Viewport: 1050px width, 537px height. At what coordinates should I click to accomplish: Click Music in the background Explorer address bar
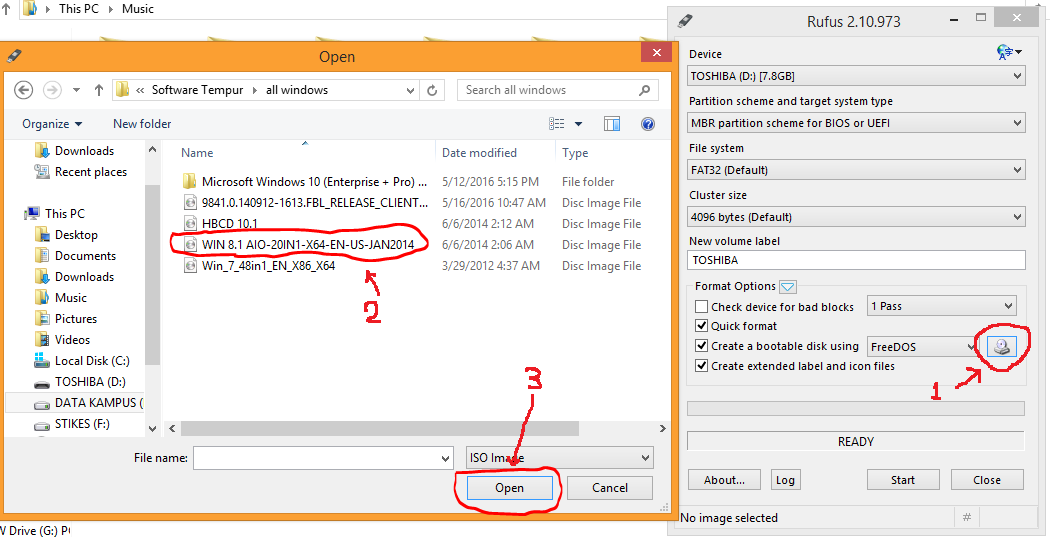(x=138, y=9)
